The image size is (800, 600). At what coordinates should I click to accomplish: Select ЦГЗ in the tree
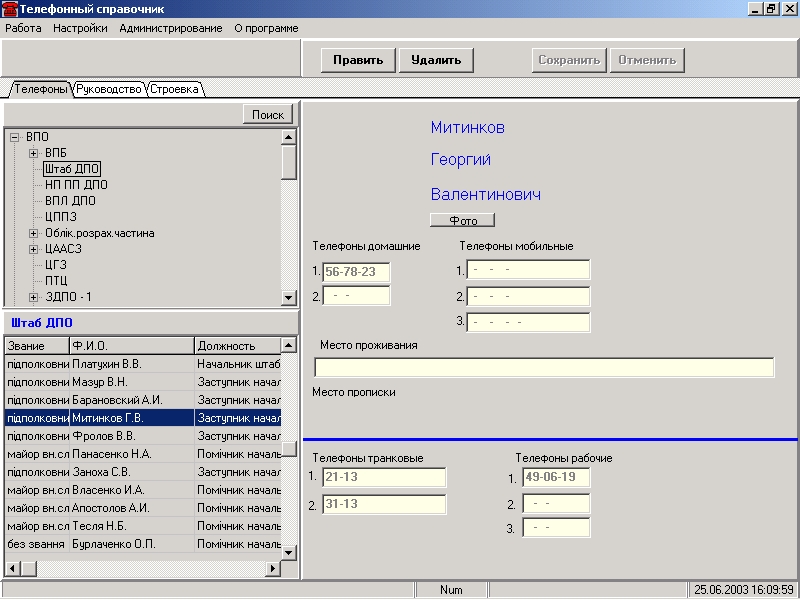(56, 265)
